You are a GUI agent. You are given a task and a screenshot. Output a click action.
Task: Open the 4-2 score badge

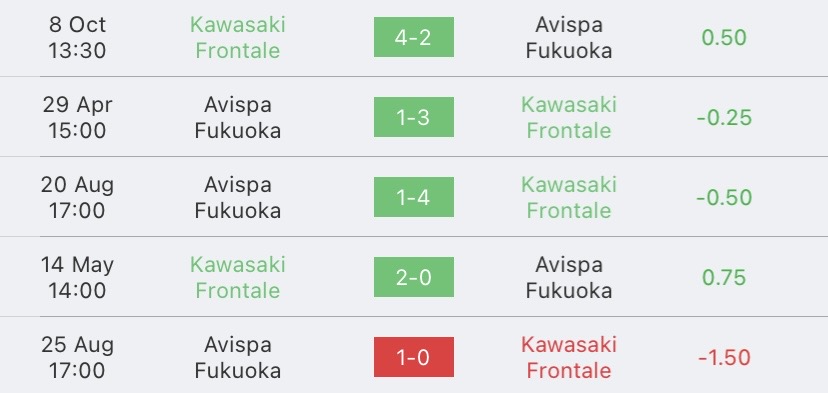point(413,37)
